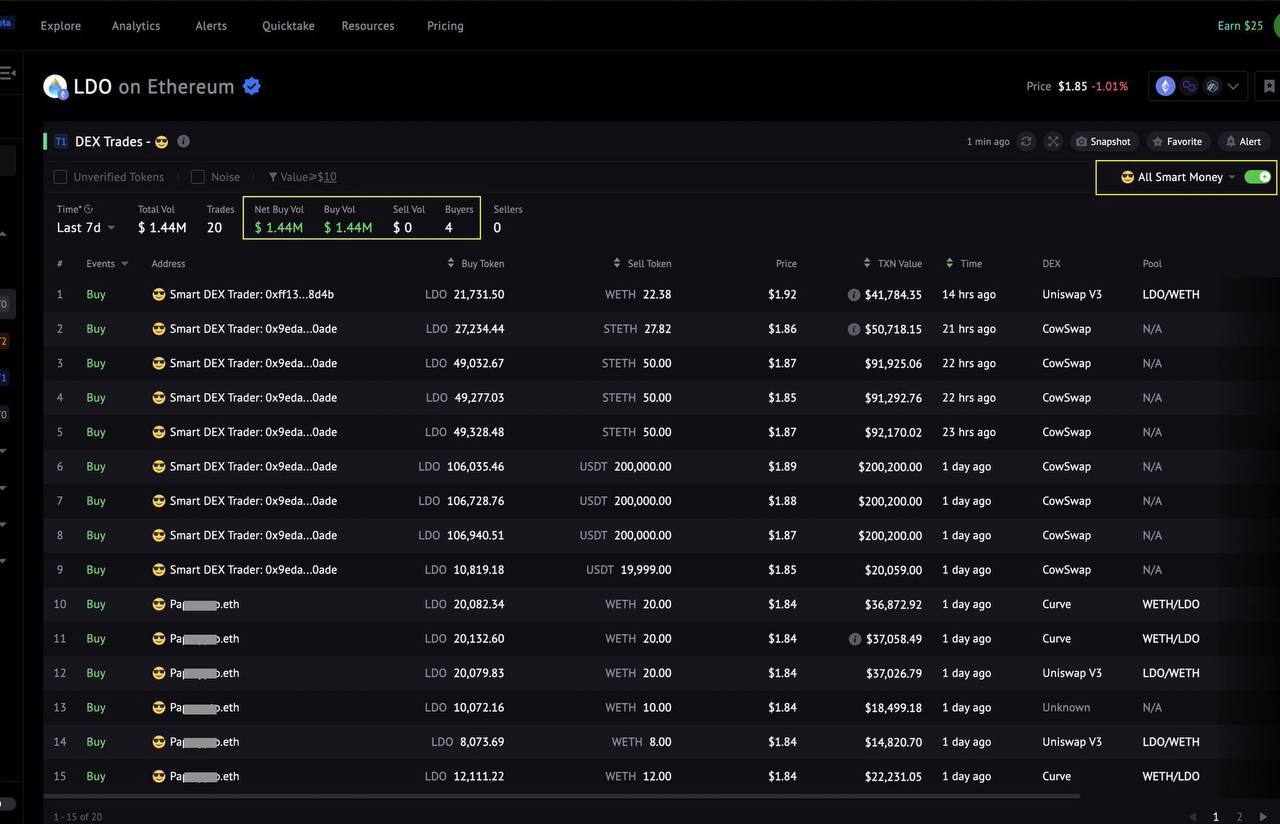This screenshot has width=1280, height=824.
Task: Expand the chain selector chevron
Action: click(1233, 87)
